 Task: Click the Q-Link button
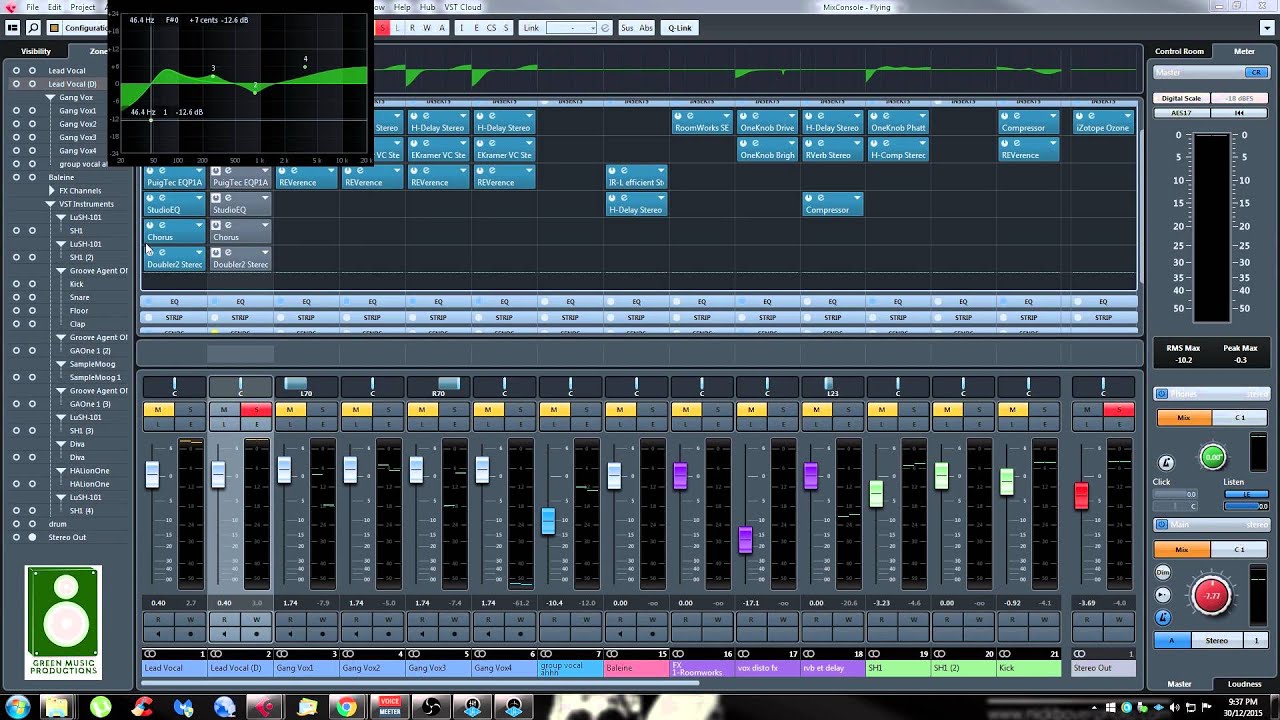(x=680, y=28)
